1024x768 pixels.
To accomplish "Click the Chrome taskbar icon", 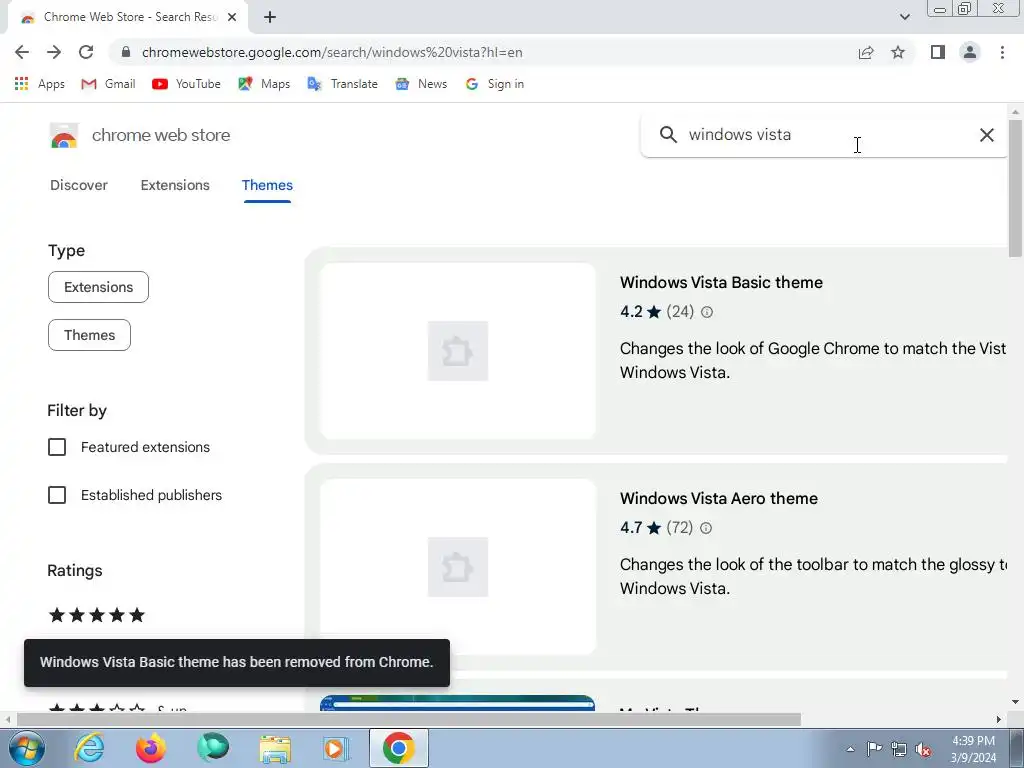I will [398, 748].
